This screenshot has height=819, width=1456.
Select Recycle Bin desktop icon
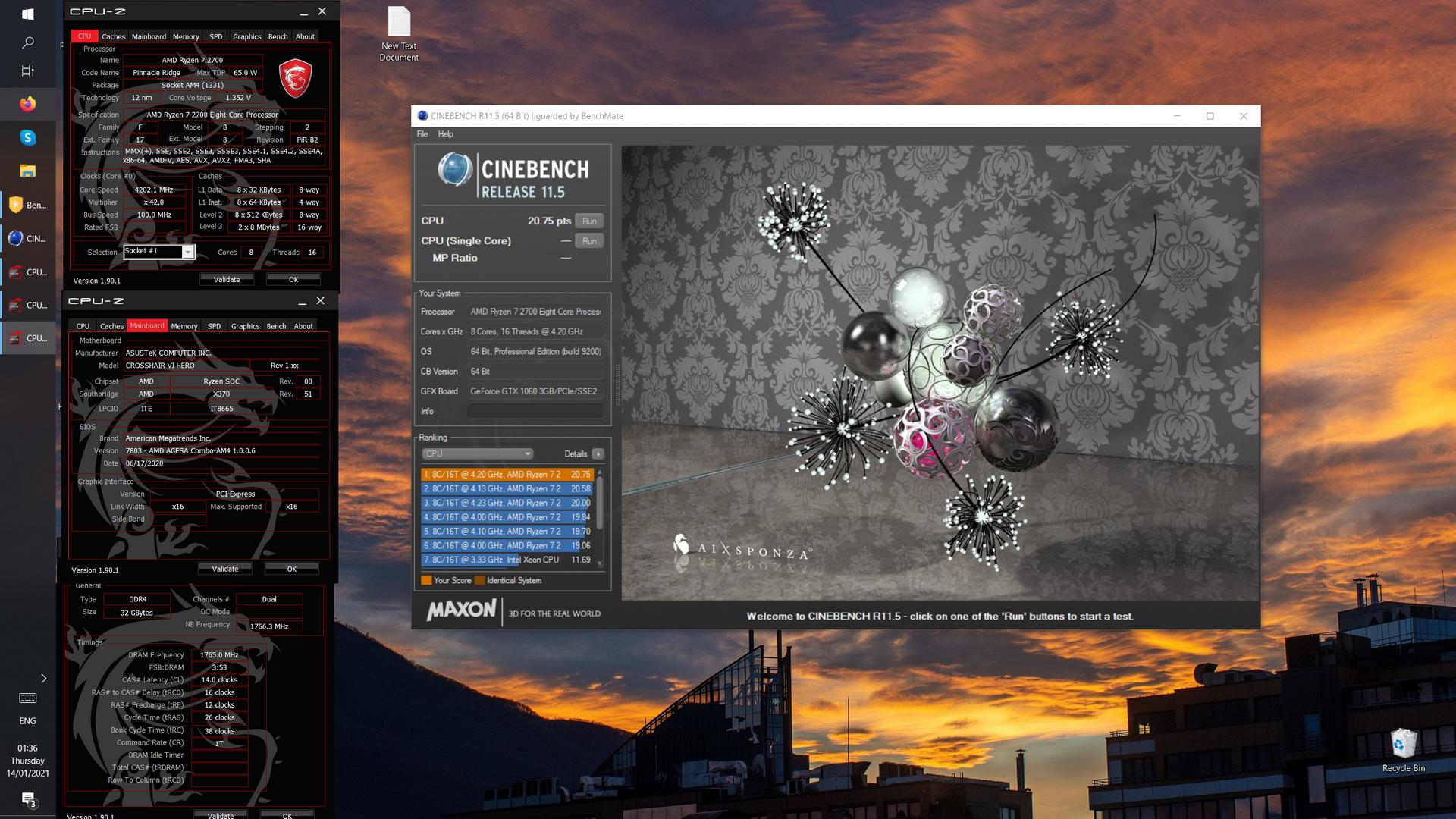[1404, 751]
